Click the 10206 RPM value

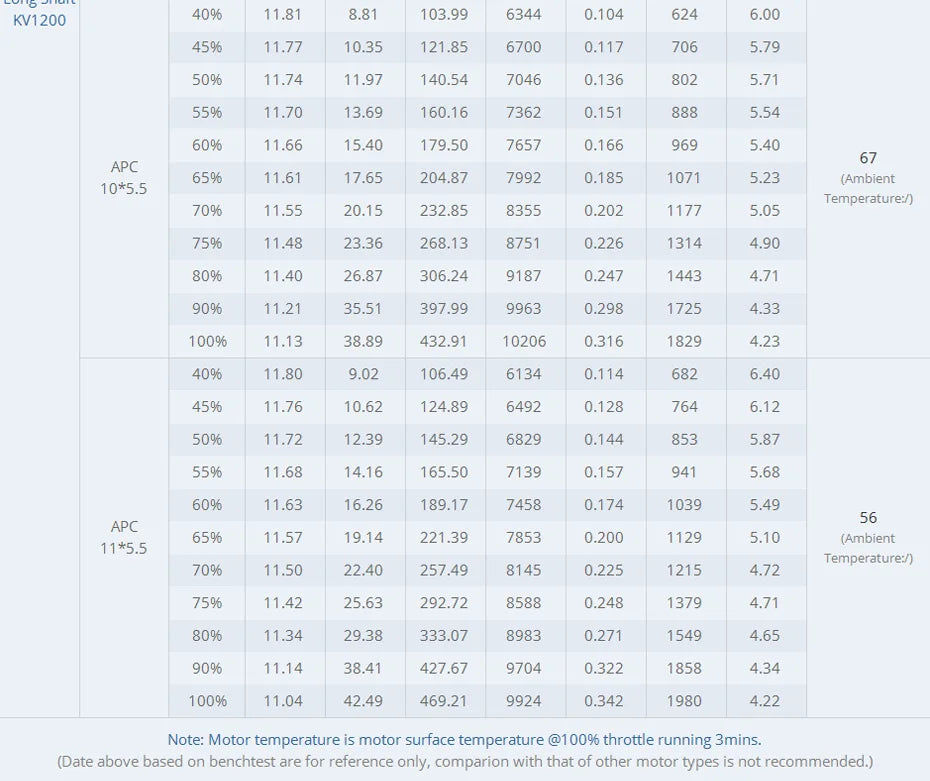pos(524,341)
